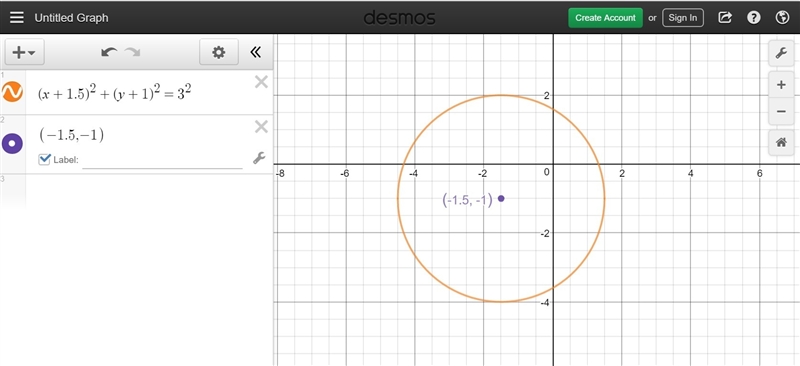
Task: Click the share graph icon
Action: [725, 17]
